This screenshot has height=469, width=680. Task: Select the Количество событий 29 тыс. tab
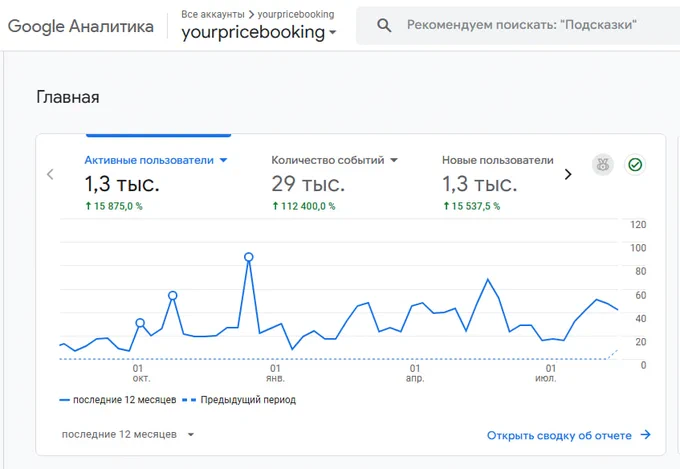[x=334, y=182]
